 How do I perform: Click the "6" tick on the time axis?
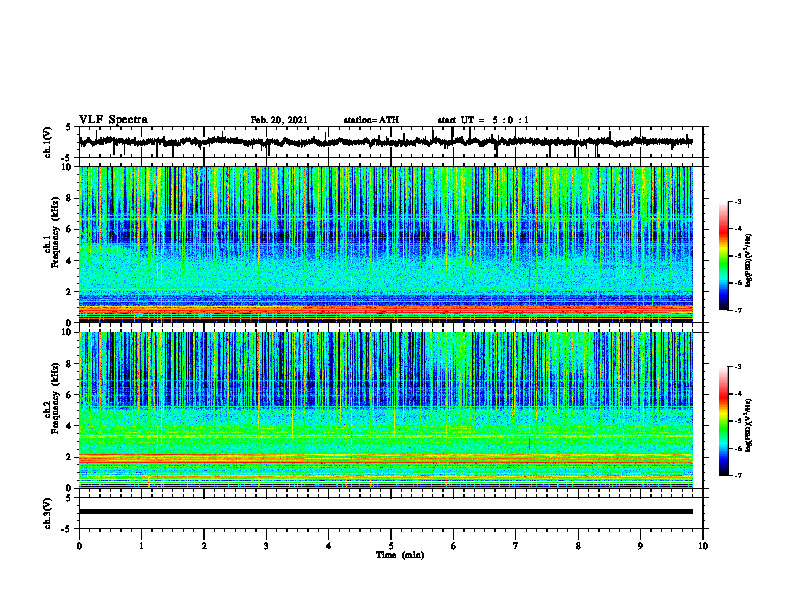click(x=454, y=546)
